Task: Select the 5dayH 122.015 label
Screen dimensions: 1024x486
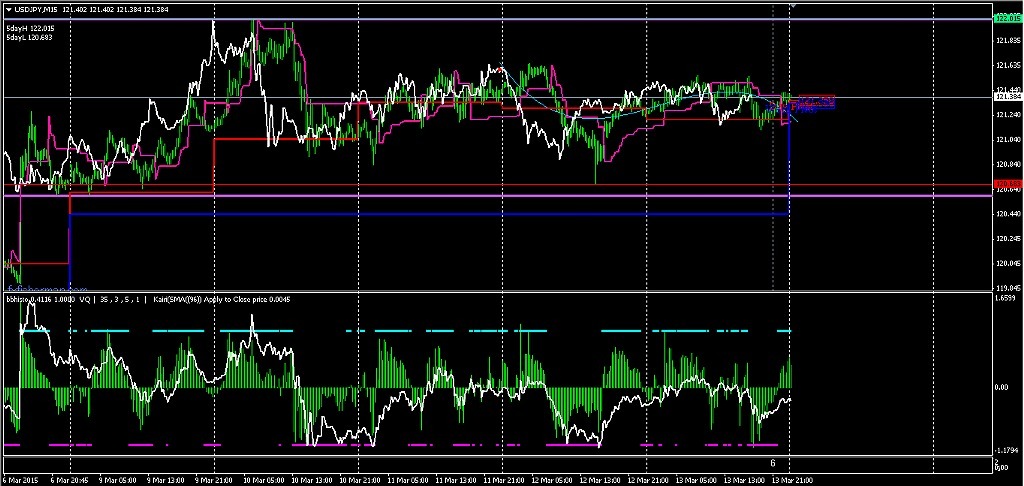Action: pos(30,29)
